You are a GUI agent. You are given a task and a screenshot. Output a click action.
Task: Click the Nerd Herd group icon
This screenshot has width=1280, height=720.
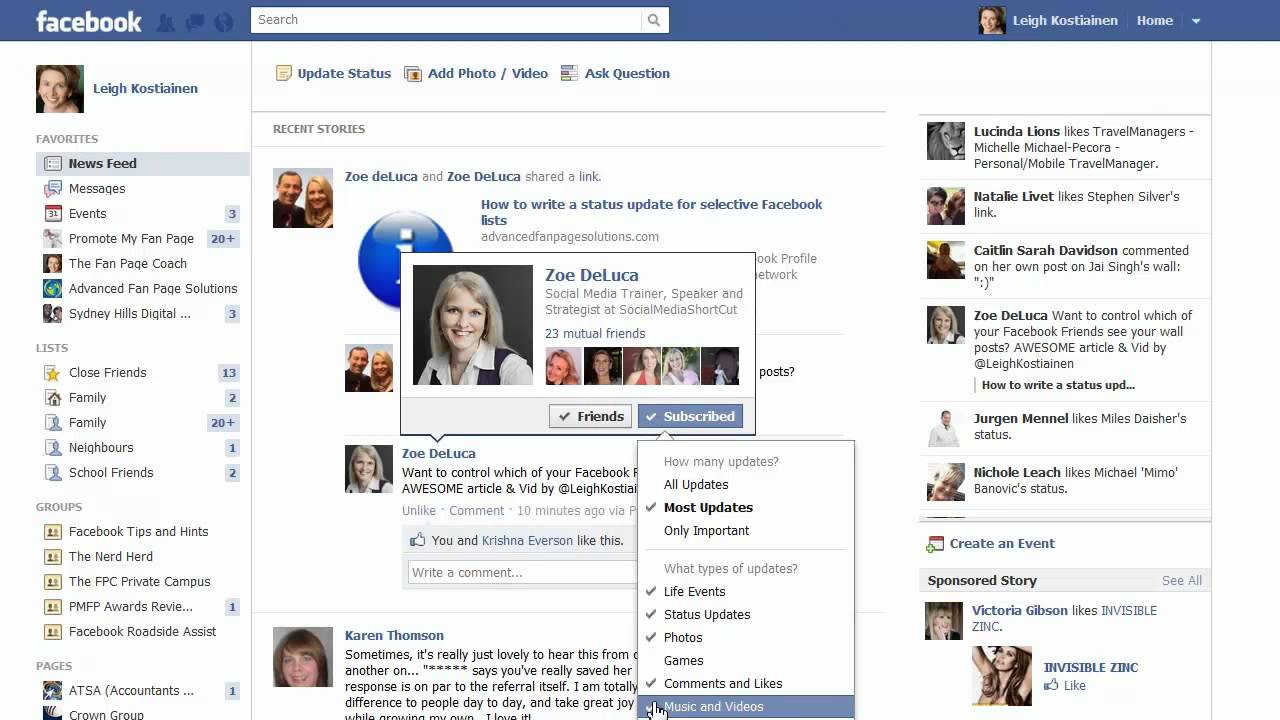tap(53, 556)
